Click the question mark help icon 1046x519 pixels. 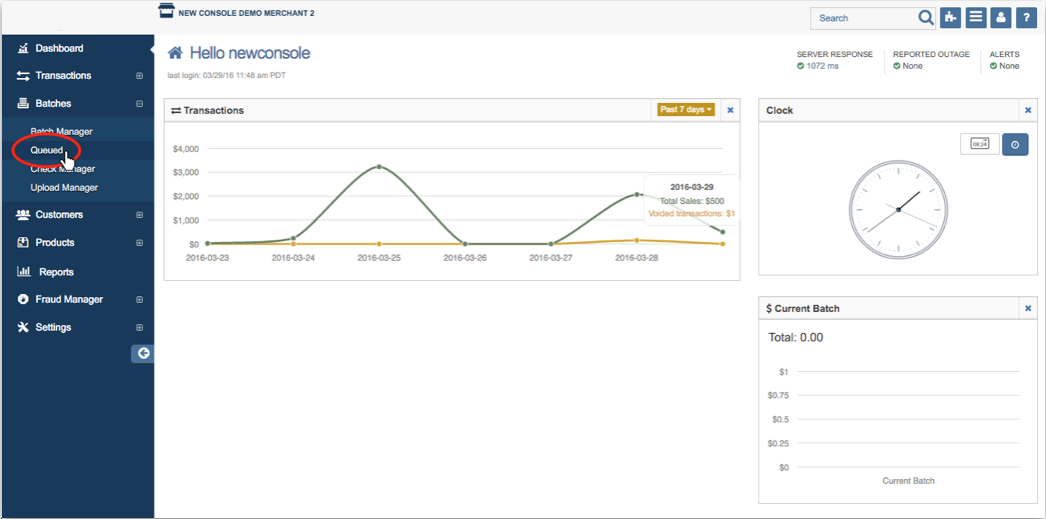point(1025,18)
